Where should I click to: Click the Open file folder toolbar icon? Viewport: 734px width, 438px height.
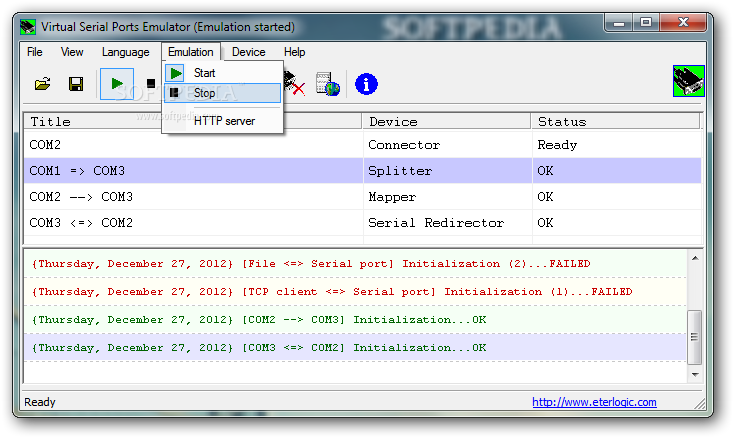click(x=43, y=84)
